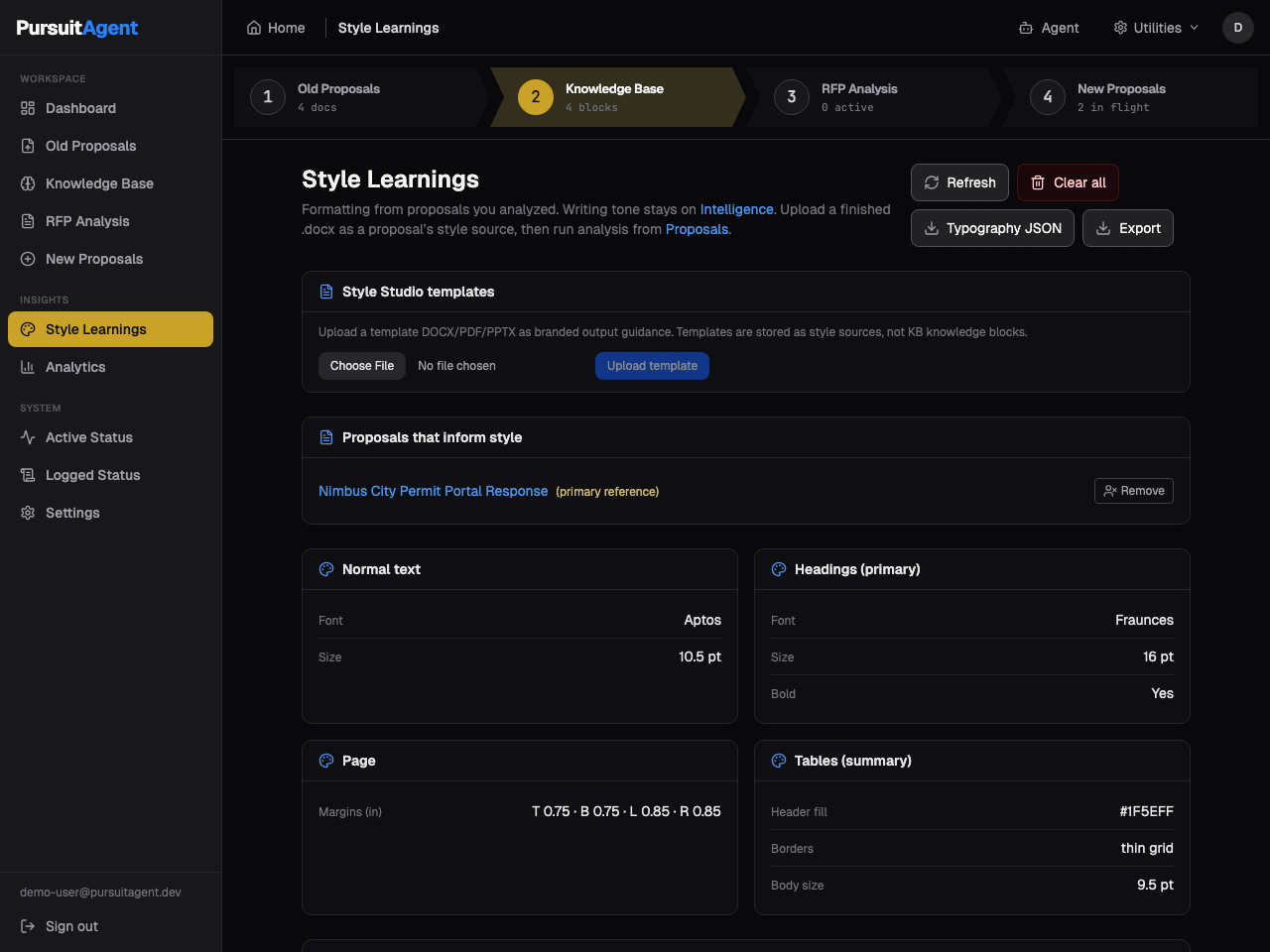Image resolution: width=1270 pixels, height=952 pixels.
Task: Click the No file chosen text
Action: pyautogui.click(x=456, y=366)
